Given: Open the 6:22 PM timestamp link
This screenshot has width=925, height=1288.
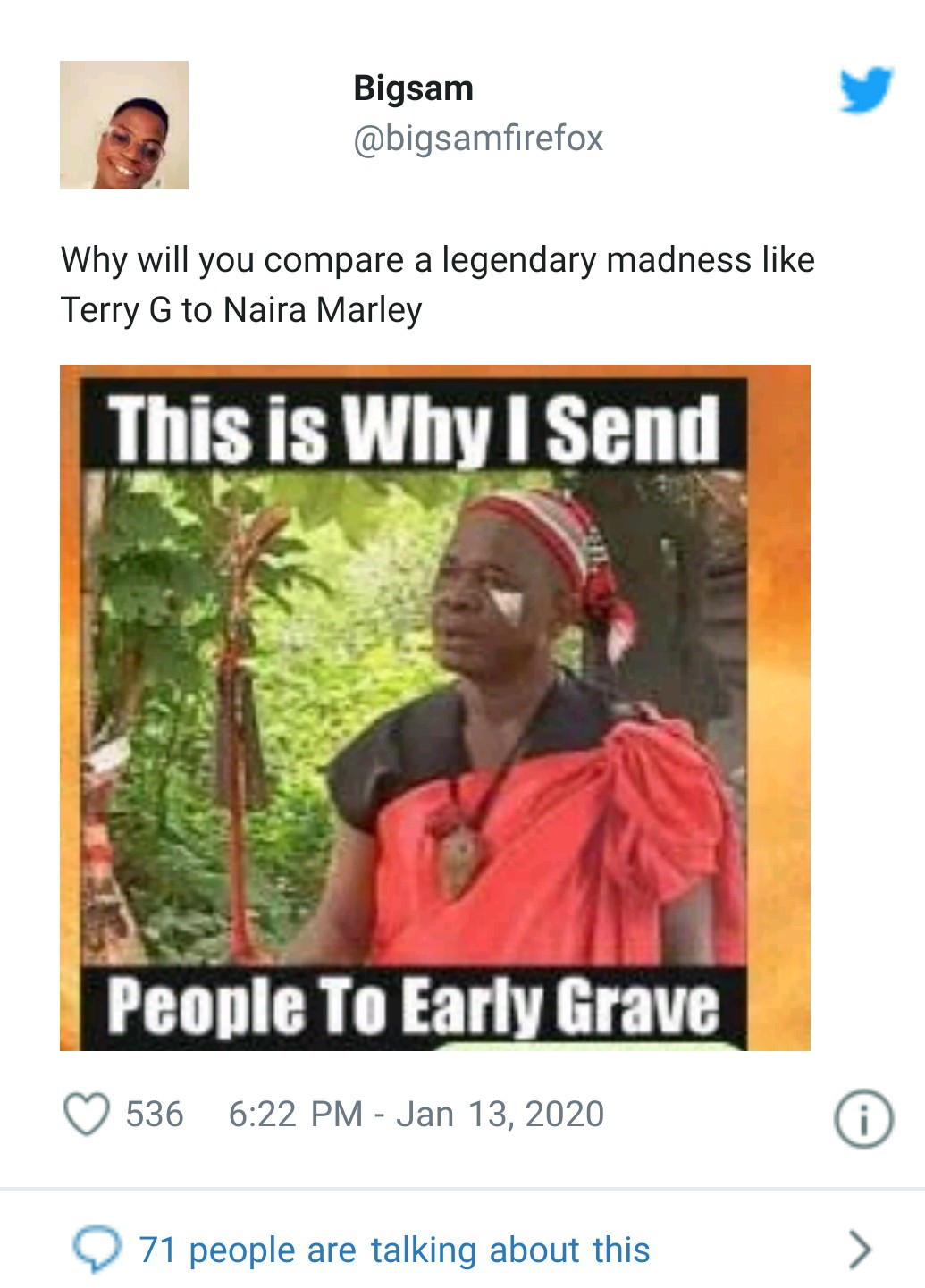Looking at the screenshot, I should click(296, 1115).
